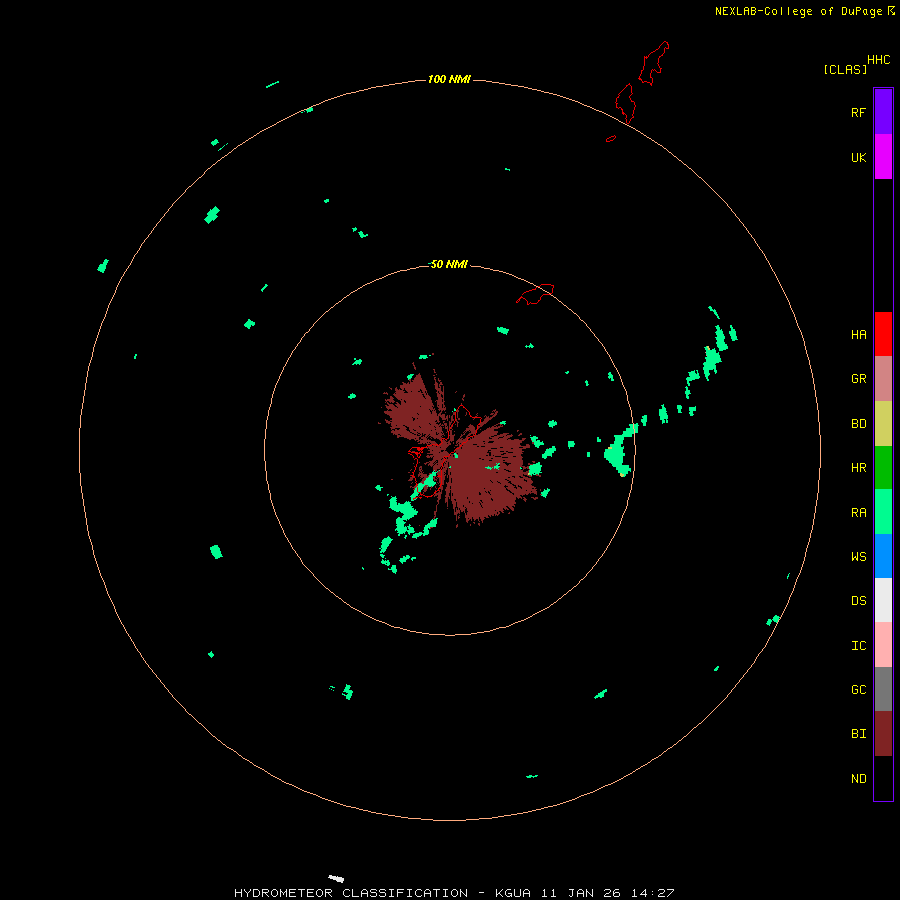Click the 100 NMI range ring label
The height and width of the screenshot is (900, 900).
[449, 79]
